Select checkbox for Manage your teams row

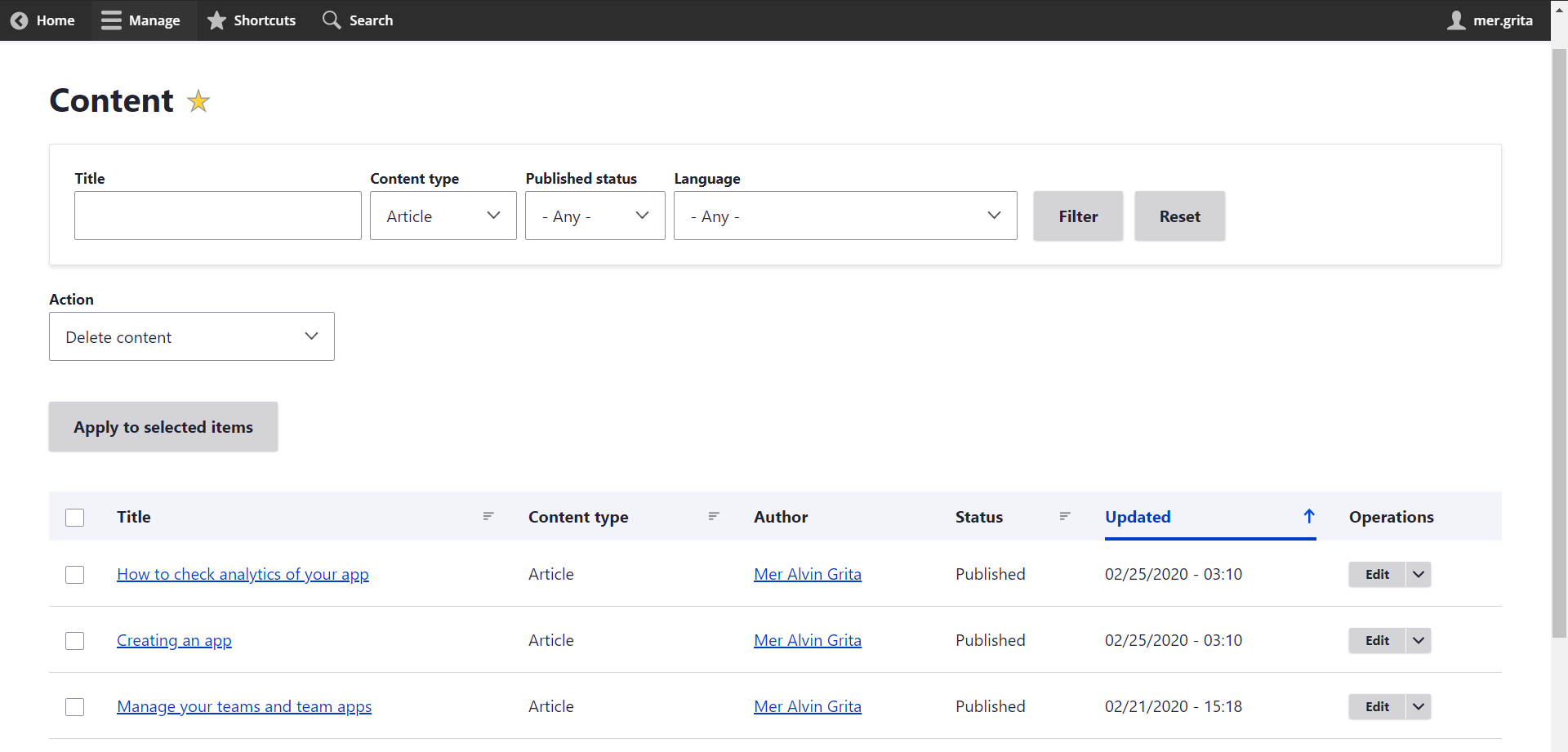coord(75,707)
